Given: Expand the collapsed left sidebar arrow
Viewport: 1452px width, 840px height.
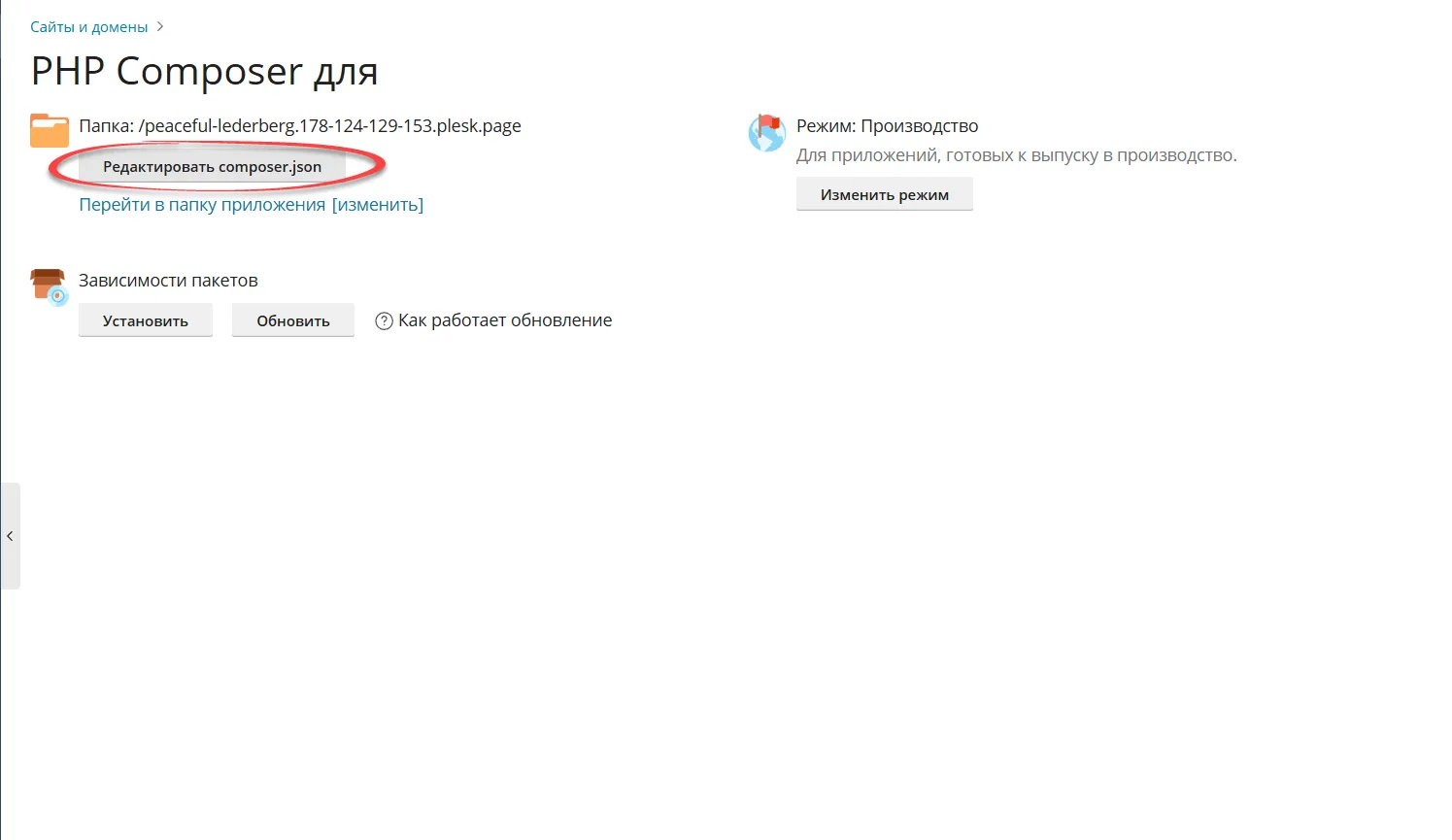Looking at the screenshot, I should [10, 536].
